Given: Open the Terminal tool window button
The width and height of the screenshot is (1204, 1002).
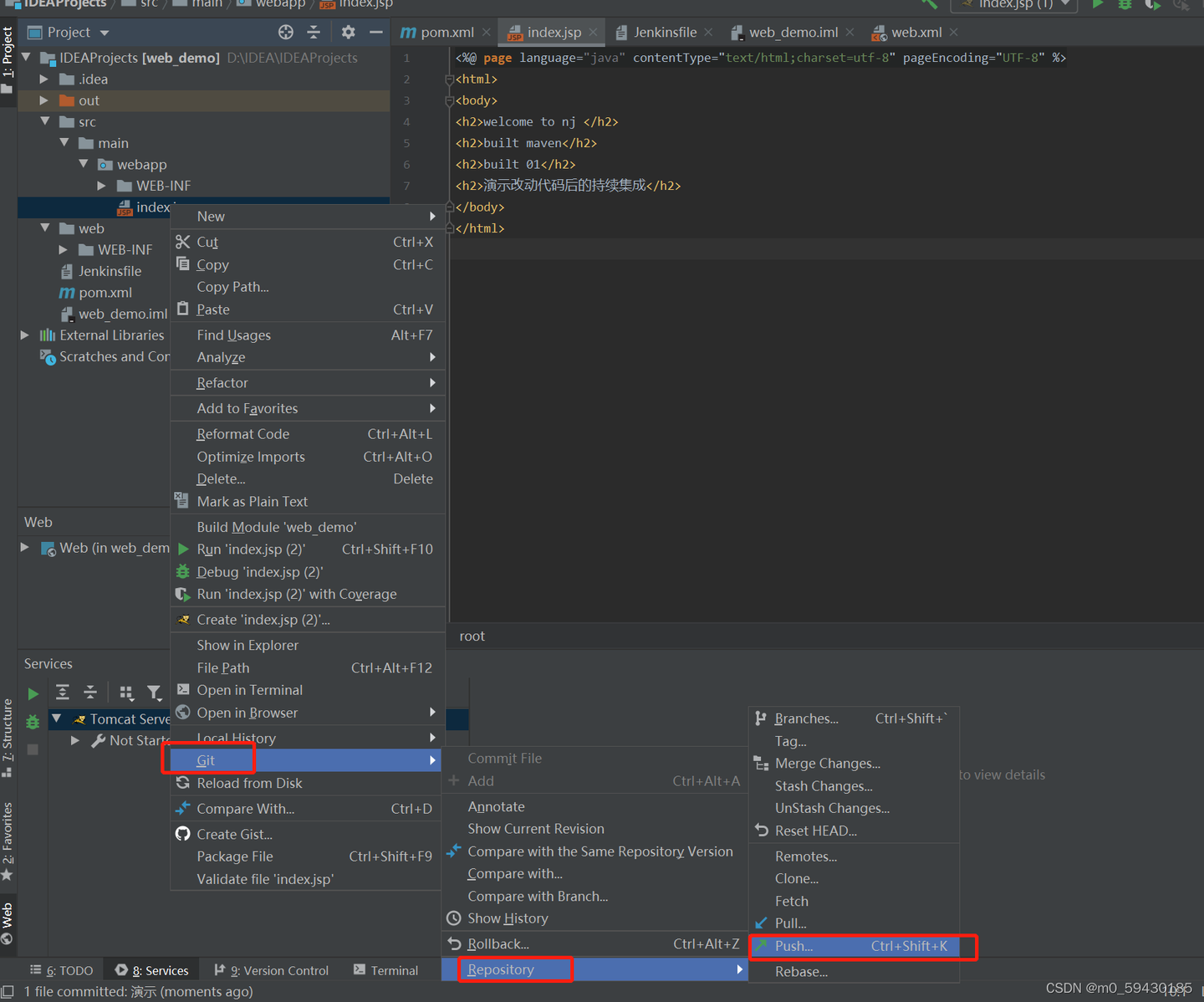Looking at the screenshot, I should (385, 970).
